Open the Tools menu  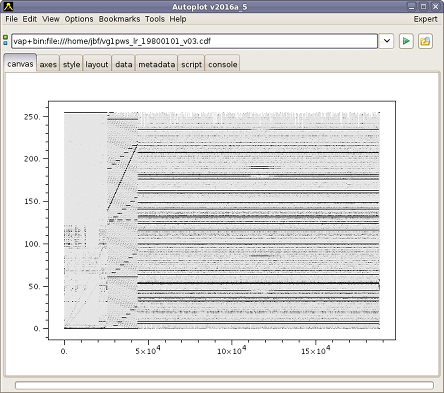tap(155, 19)
